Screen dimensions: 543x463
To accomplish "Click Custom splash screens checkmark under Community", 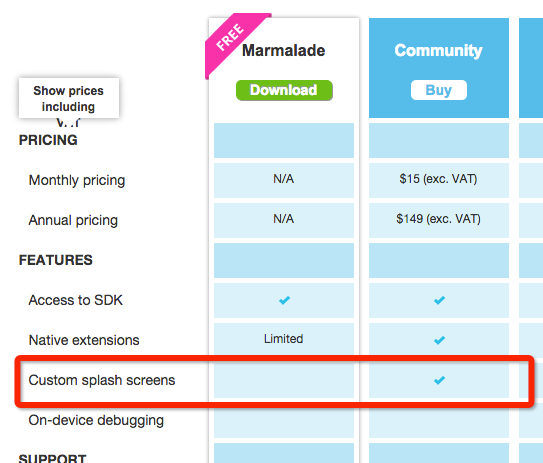I will [x=439, y=380].
